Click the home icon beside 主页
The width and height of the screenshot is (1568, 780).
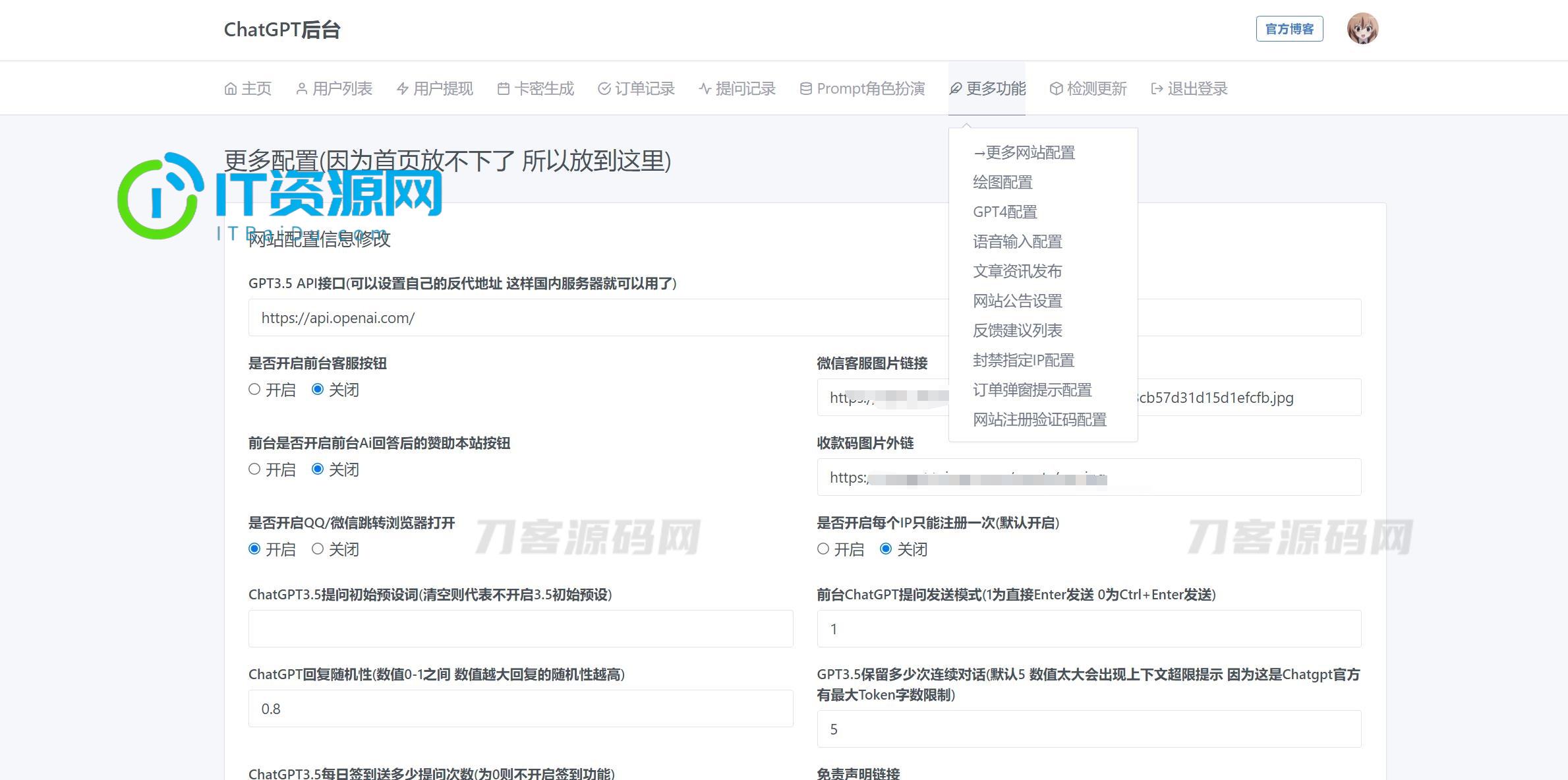[x=231, y=88]
